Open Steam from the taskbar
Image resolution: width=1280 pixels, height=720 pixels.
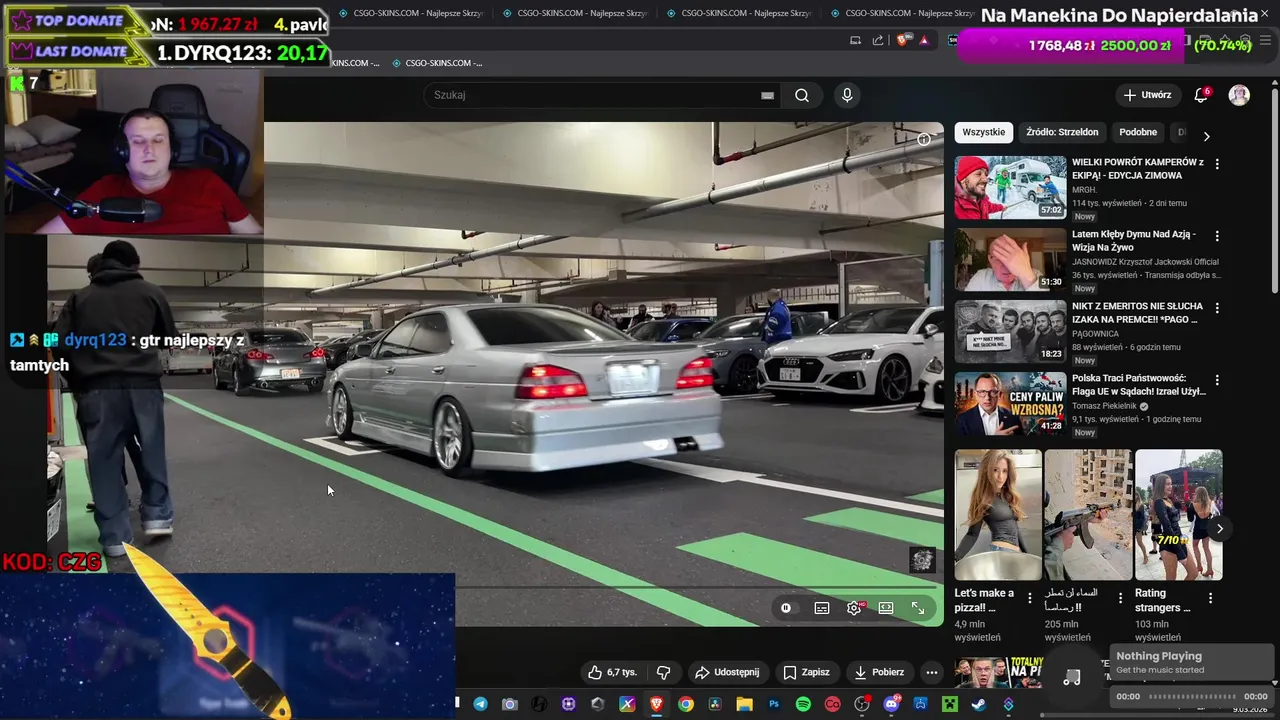pos(978,704)
